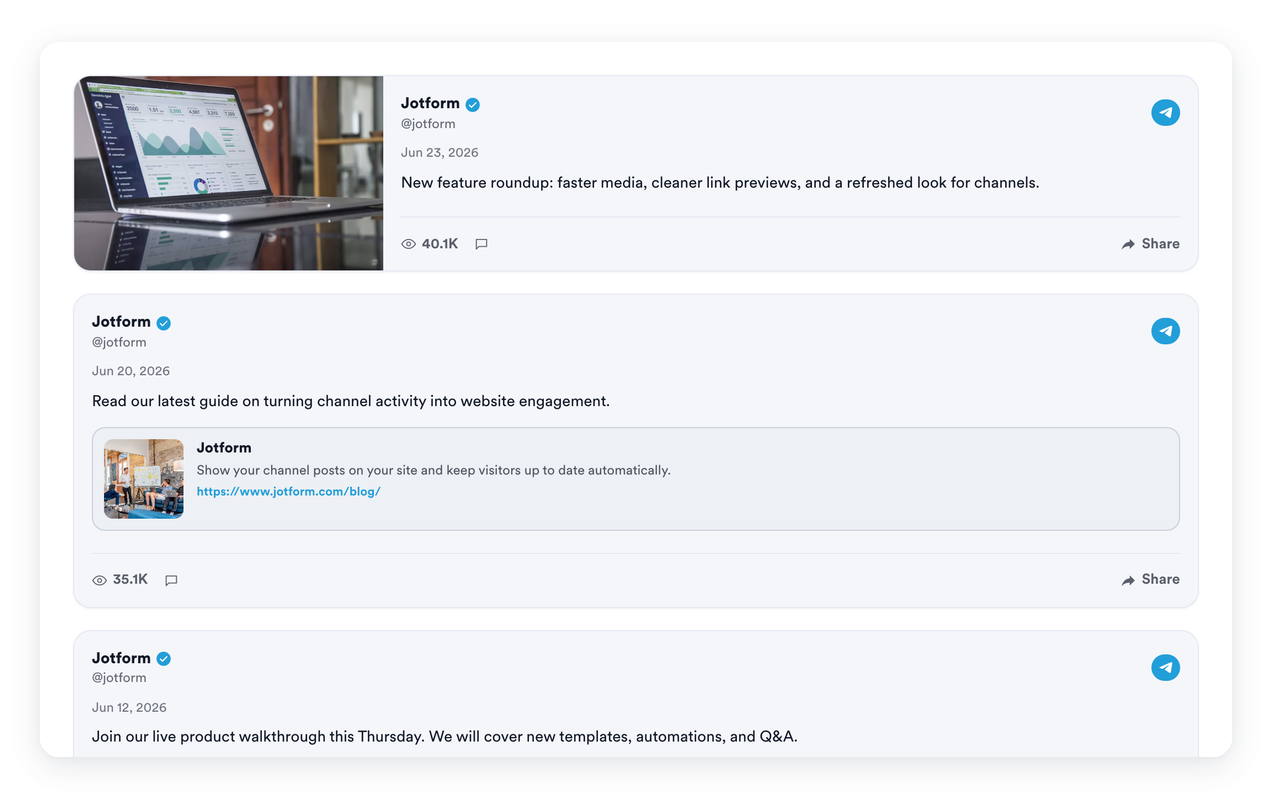Viewport: 1272px width, 800px height.
Task: Click @jotform handle on the Jun 12 post
Action: pos(119,678)
